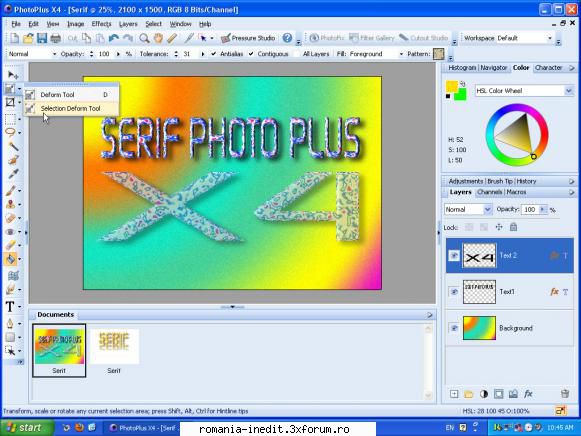Image resolution: width=581 pixels, height=436 pixels.
Task: Click the New document icon
Action: point(14,38)
